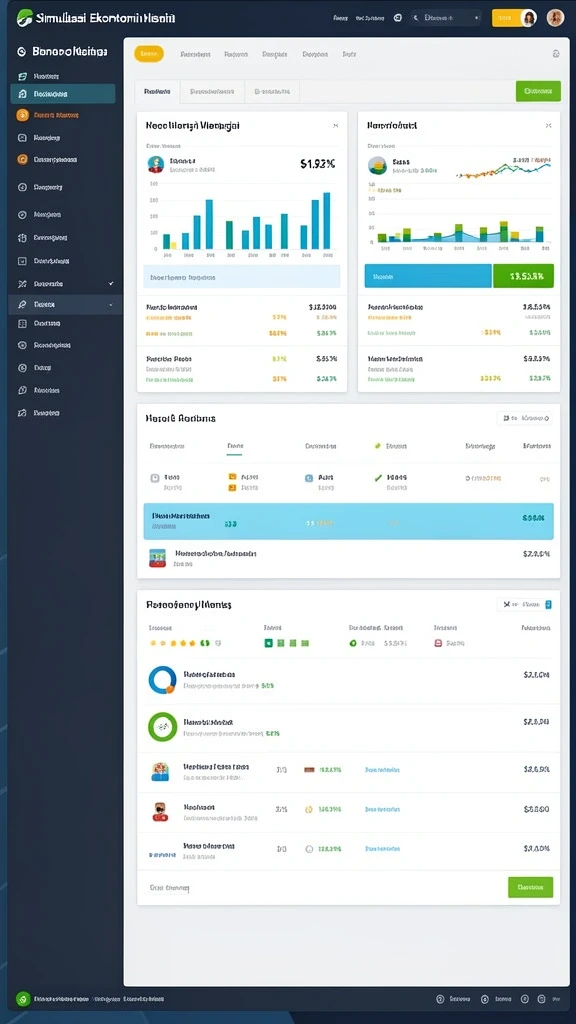Open the list row with the blue donut icon
The width and height of the screenshot is (576, 1024).
(x=348, y=680)
